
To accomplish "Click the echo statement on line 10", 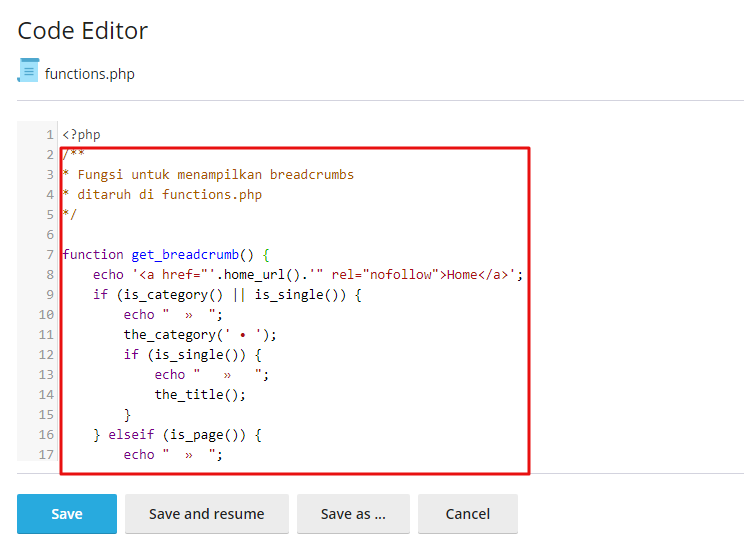I will tap(173, 314).
